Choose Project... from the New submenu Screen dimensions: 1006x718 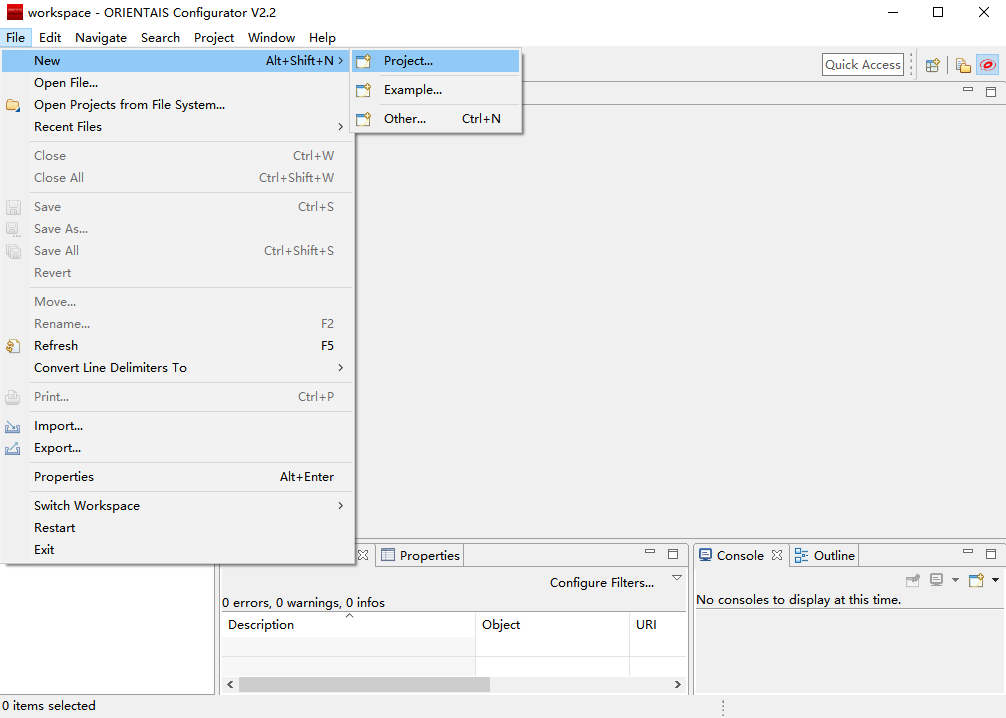pyautogui.click(x=408, y=61)
